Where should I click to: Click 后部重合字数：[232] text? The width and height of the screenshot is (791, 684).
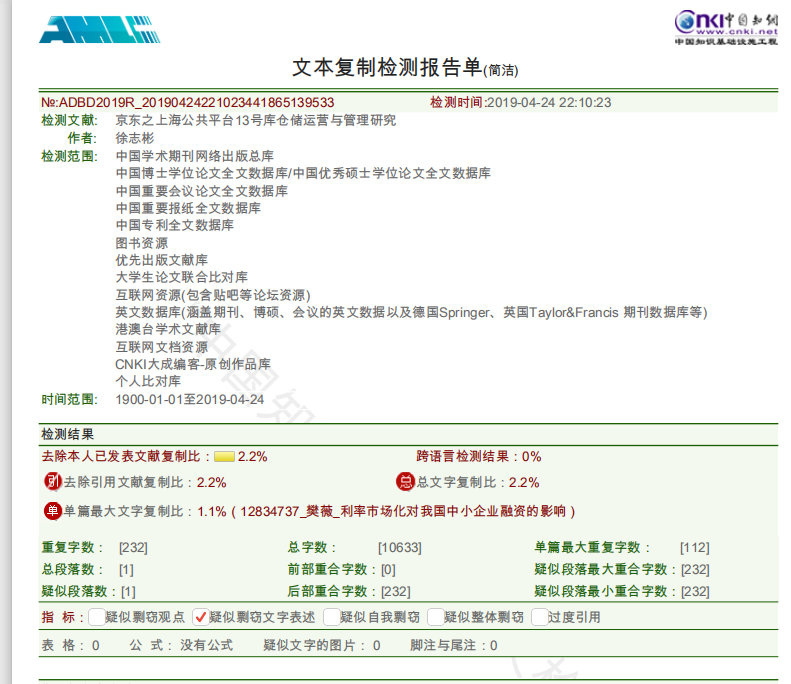(x=349, y=591)
